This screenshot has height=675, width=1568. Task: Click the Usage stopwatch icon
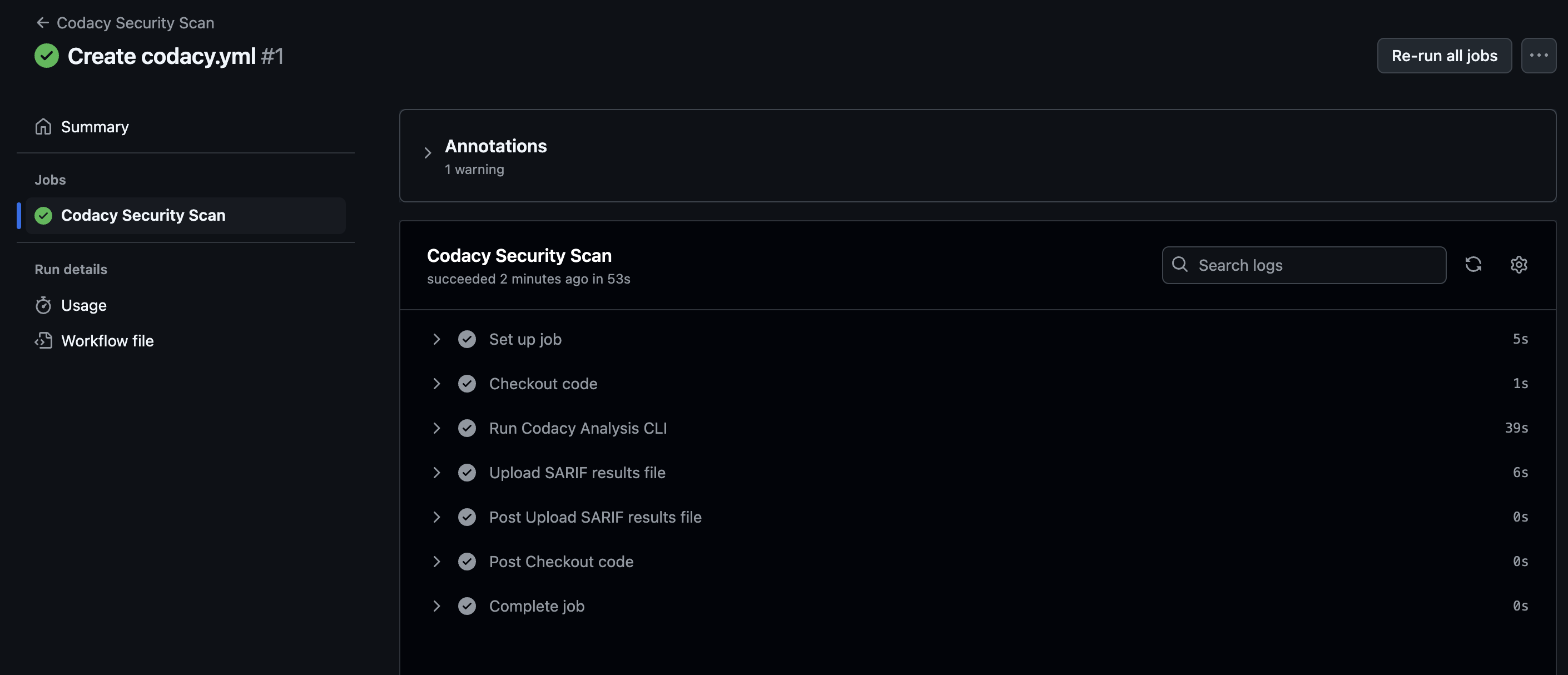coord(43,305)
